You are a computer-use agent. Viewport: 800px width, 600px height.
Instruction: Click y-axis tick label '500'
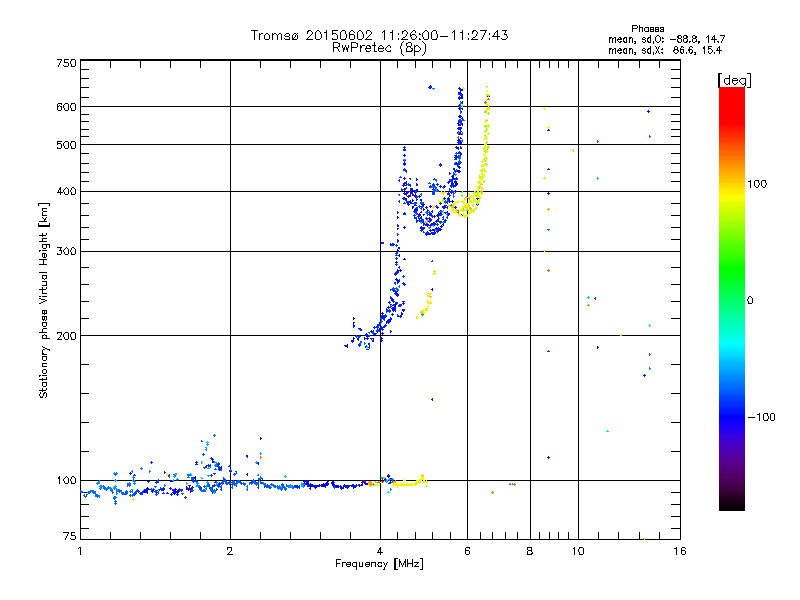tap(67, 145)
